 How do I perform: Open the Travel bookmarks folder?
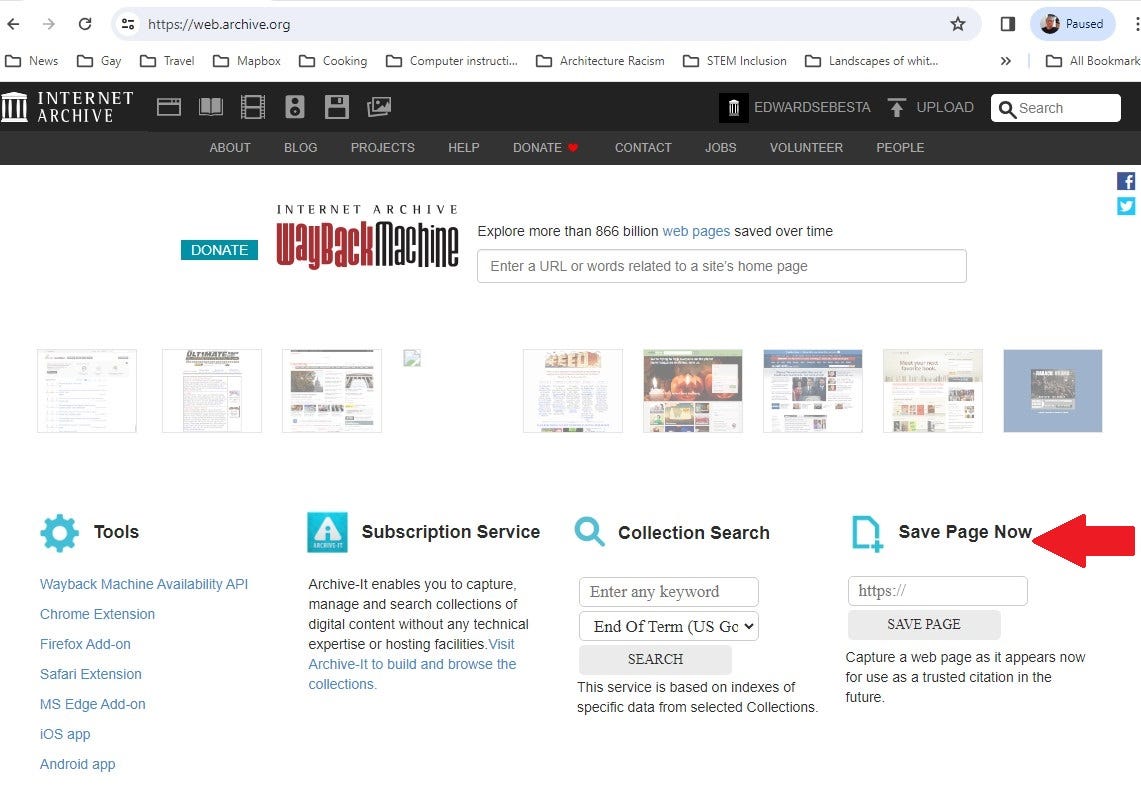[167, 61]
